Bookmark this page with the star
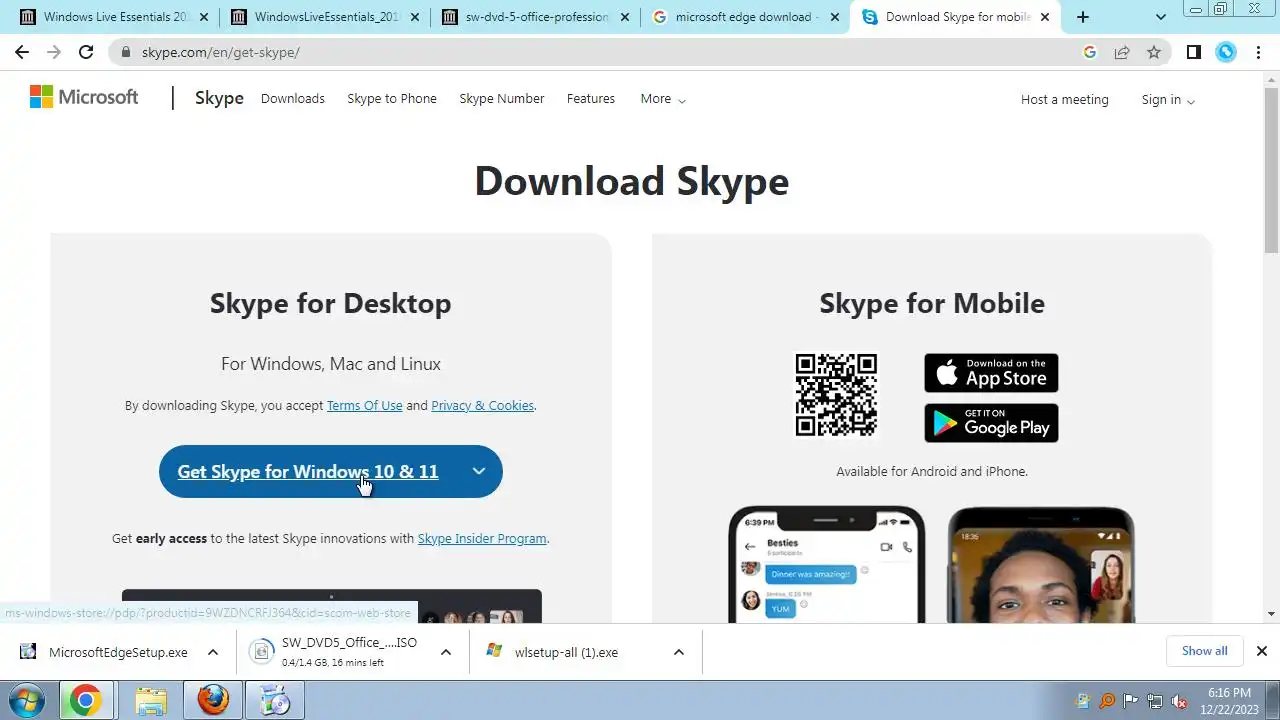The width and height of the screenshot is (1280, 720). [1154, 52]
